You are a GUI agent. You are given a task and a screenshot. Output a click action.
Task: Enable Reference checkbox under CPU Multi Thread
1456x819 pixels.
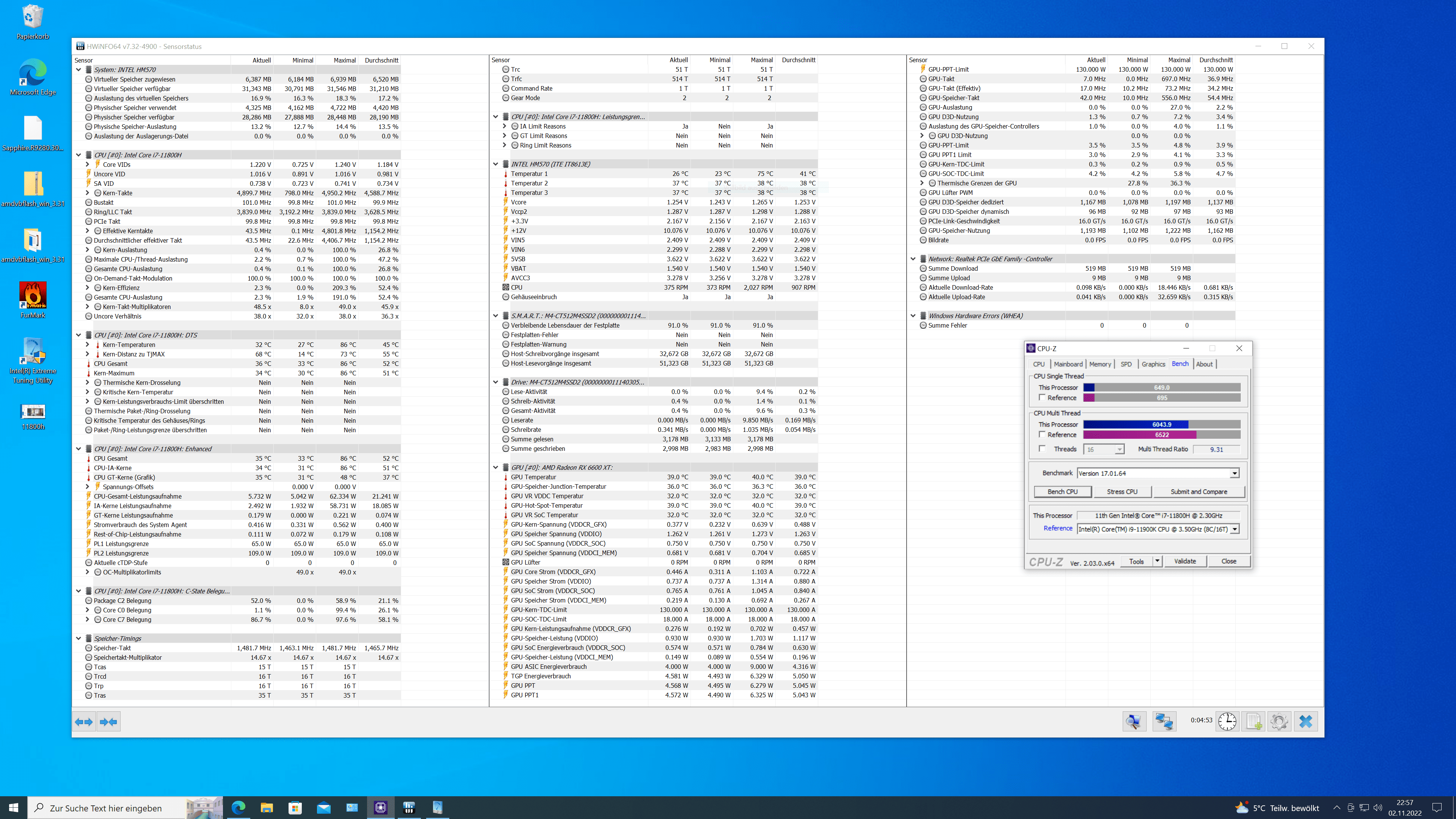pos(1042,435)
